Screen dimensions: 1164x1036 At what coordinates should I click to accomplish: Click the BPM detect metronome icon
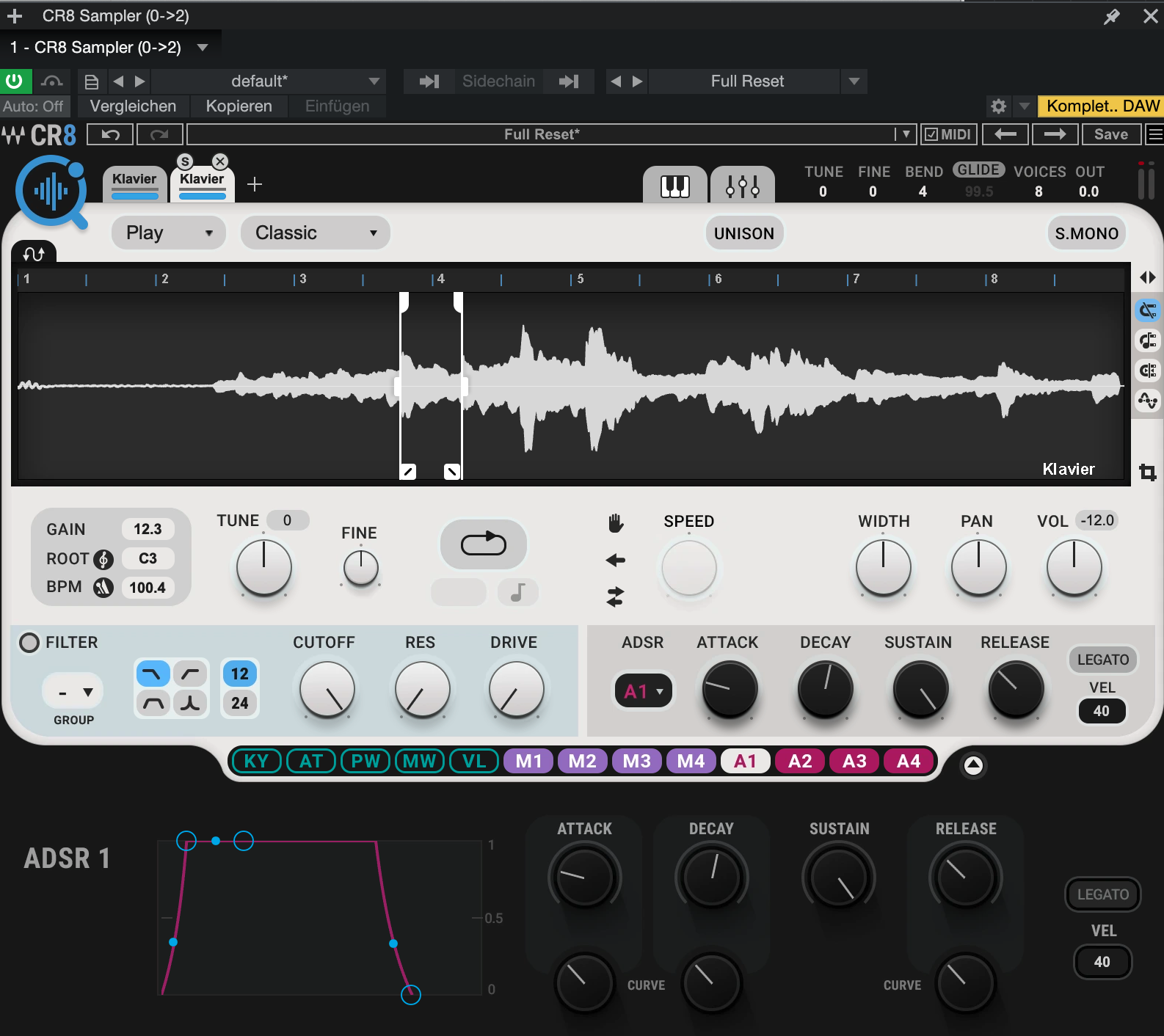click(x=103, y=587)
